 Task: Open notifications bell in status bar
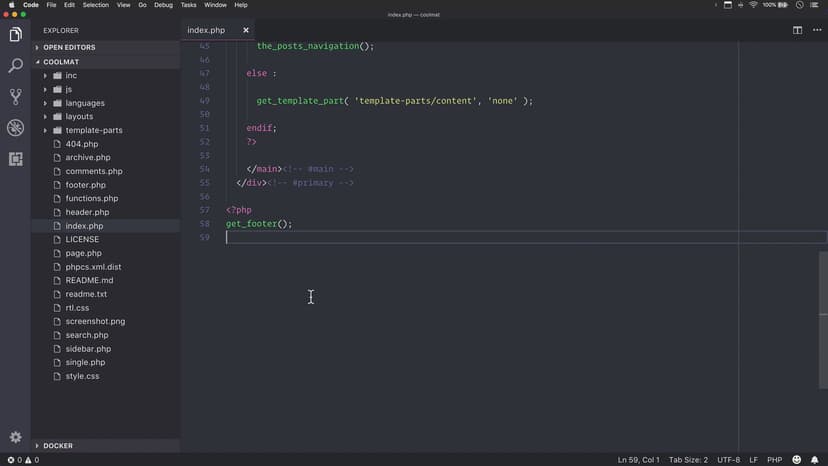814,460
